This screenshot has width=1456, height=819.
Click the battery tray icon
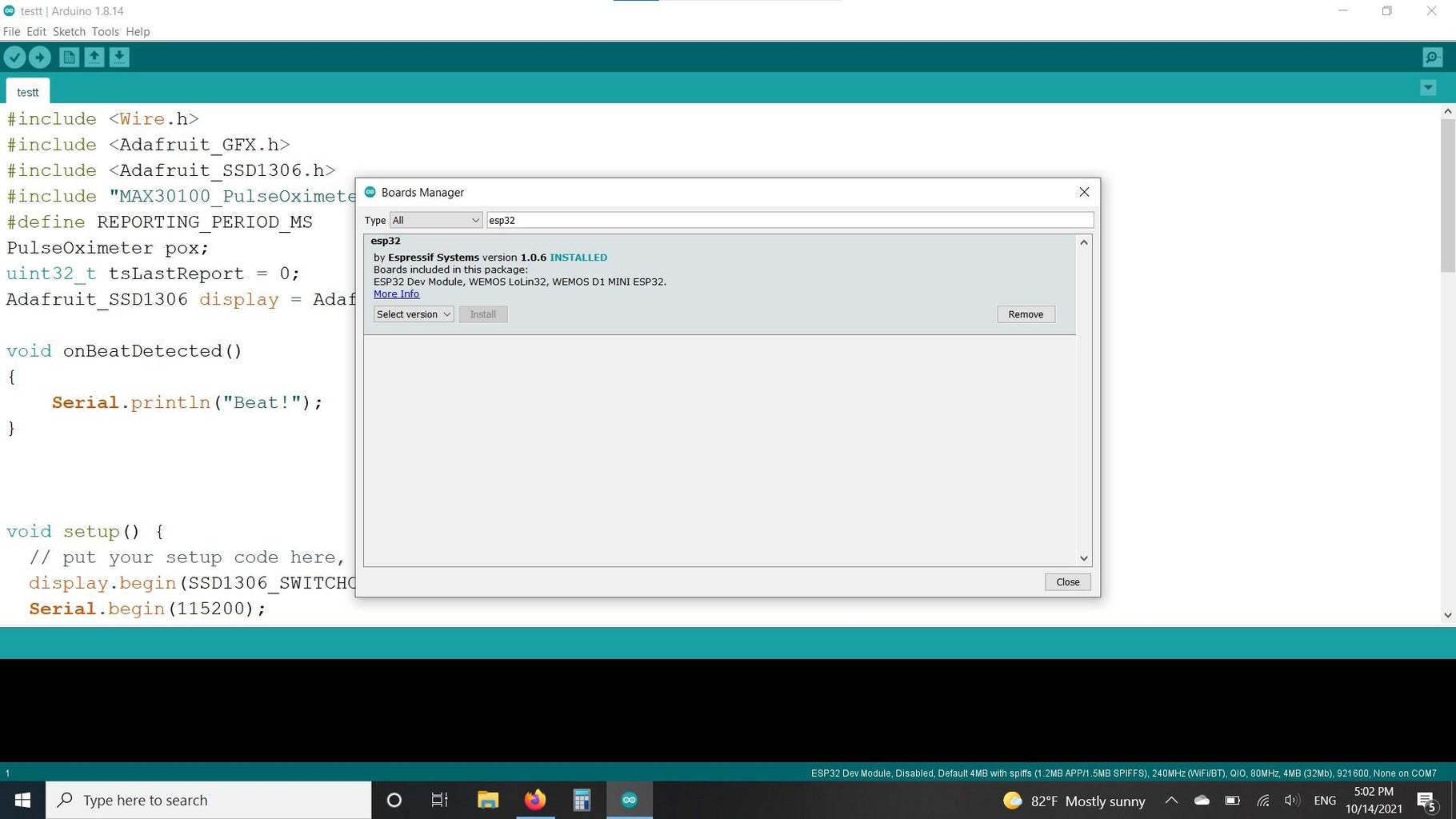tap(1233, 800)
